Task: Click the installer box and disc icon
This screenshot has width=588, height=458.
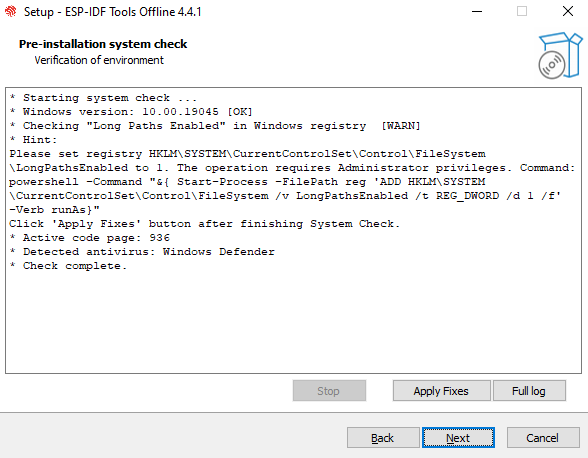Action: (560, 56)
